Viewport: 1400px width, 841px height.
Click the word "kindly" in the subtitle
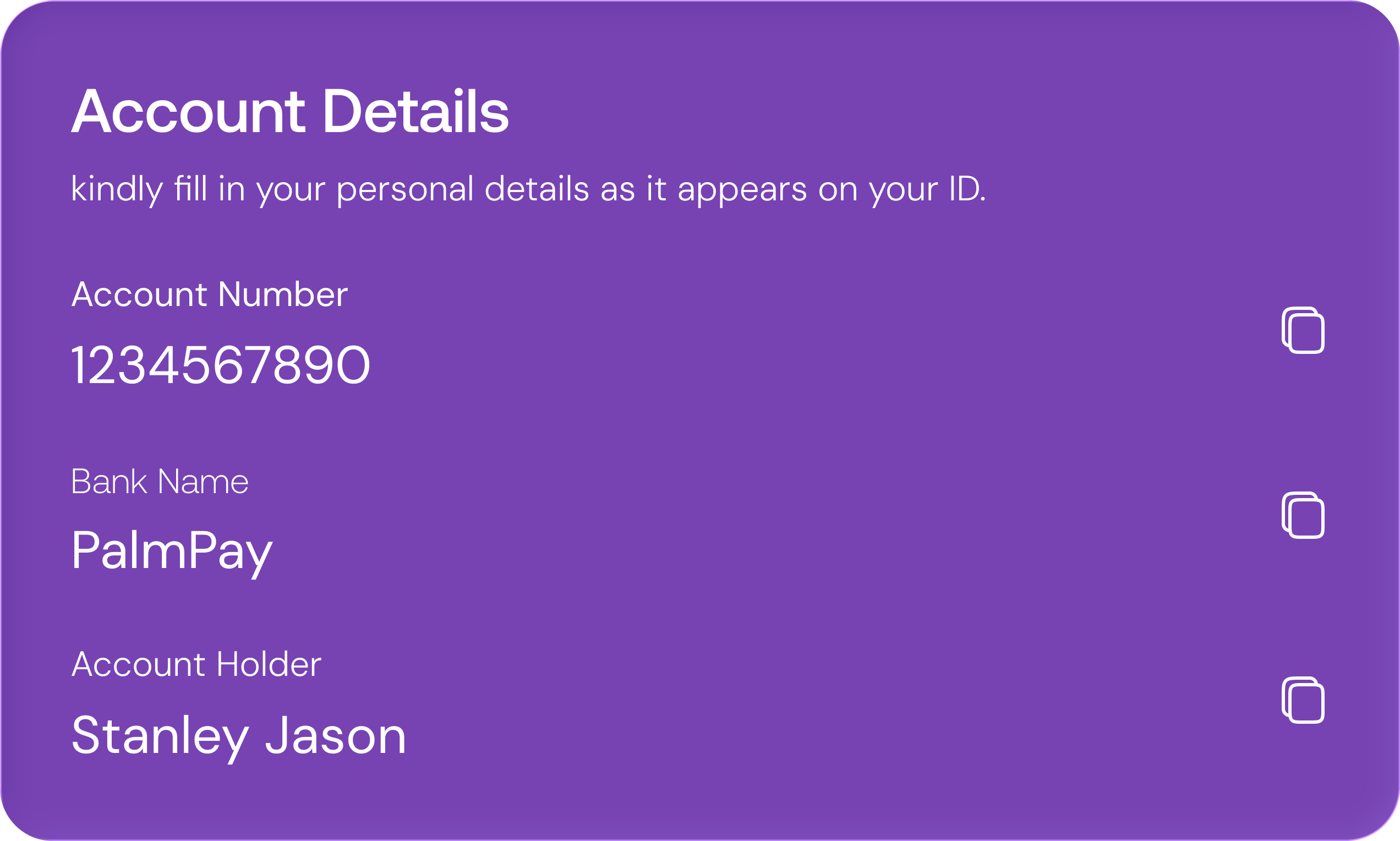coord(117,189)
